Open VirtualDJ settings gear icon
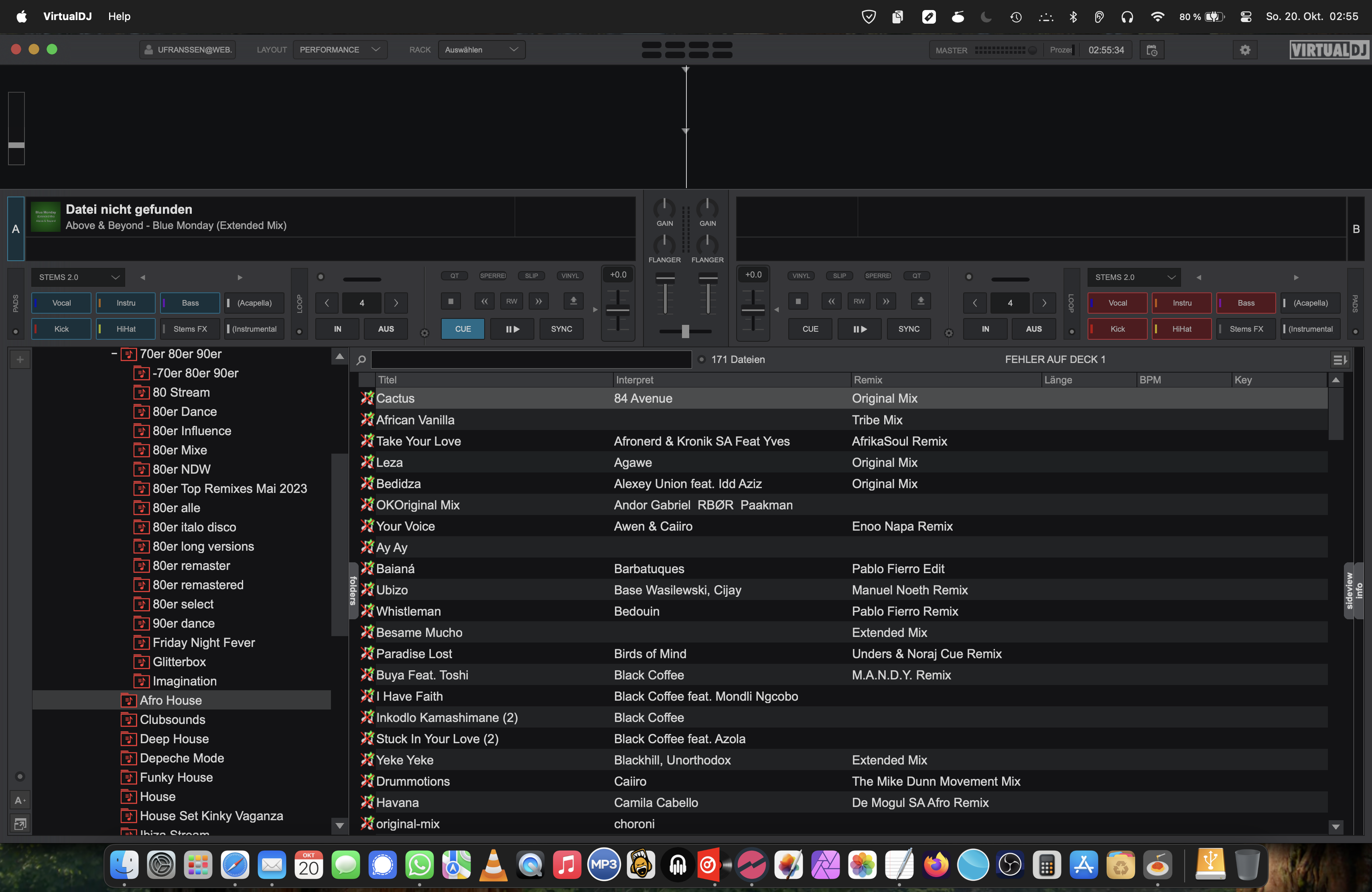Image resolution: width=1372 pixels, height=892 pixels. pyautogui.click(x=1244, y=50)
